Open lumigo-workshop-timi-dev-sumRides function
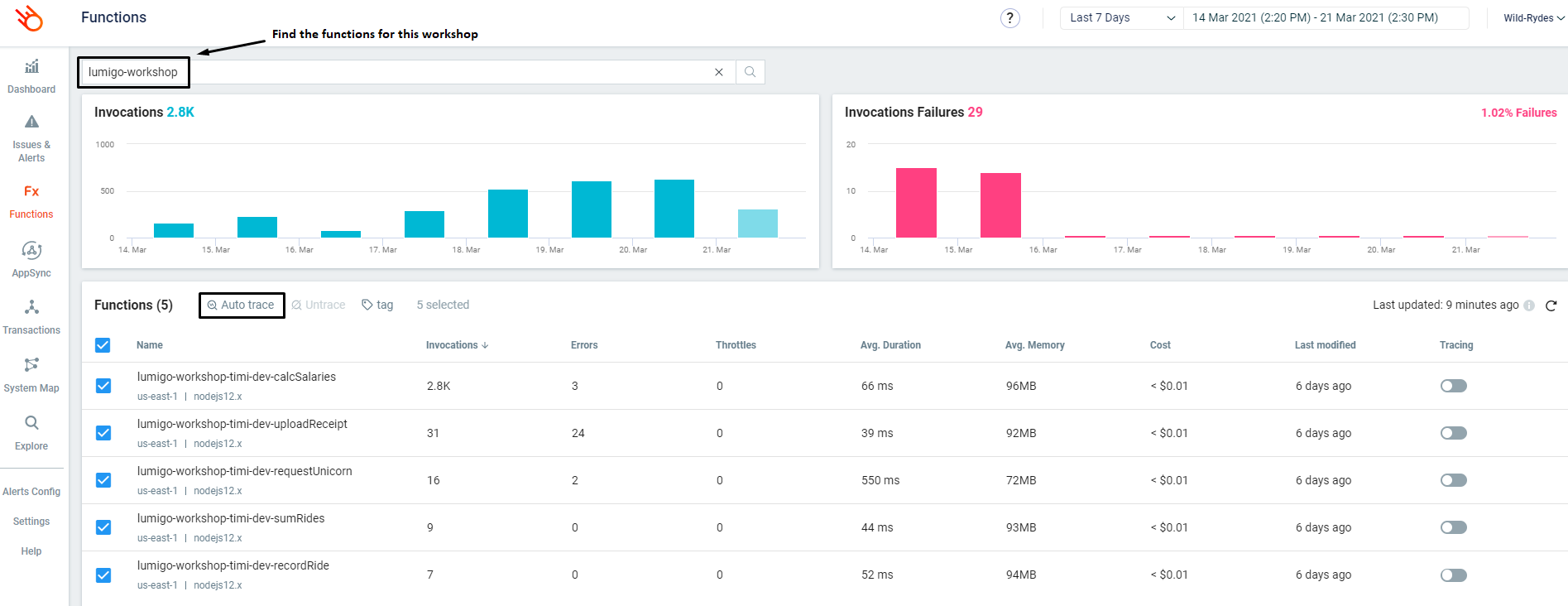This screenshot has height=606, width=1568. tap(231, 518)
